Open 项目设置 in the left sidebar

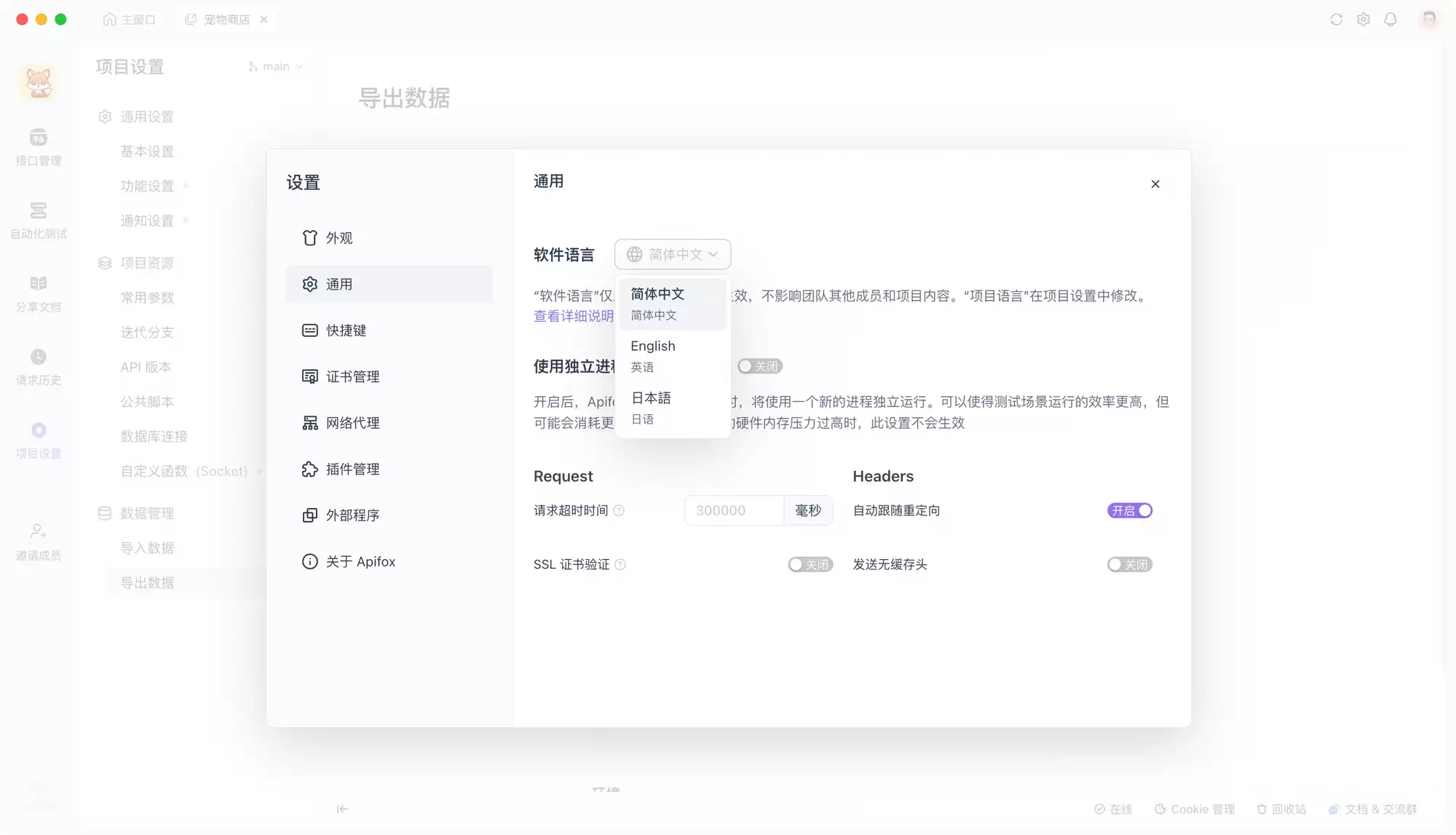click(x=39, y=441)
